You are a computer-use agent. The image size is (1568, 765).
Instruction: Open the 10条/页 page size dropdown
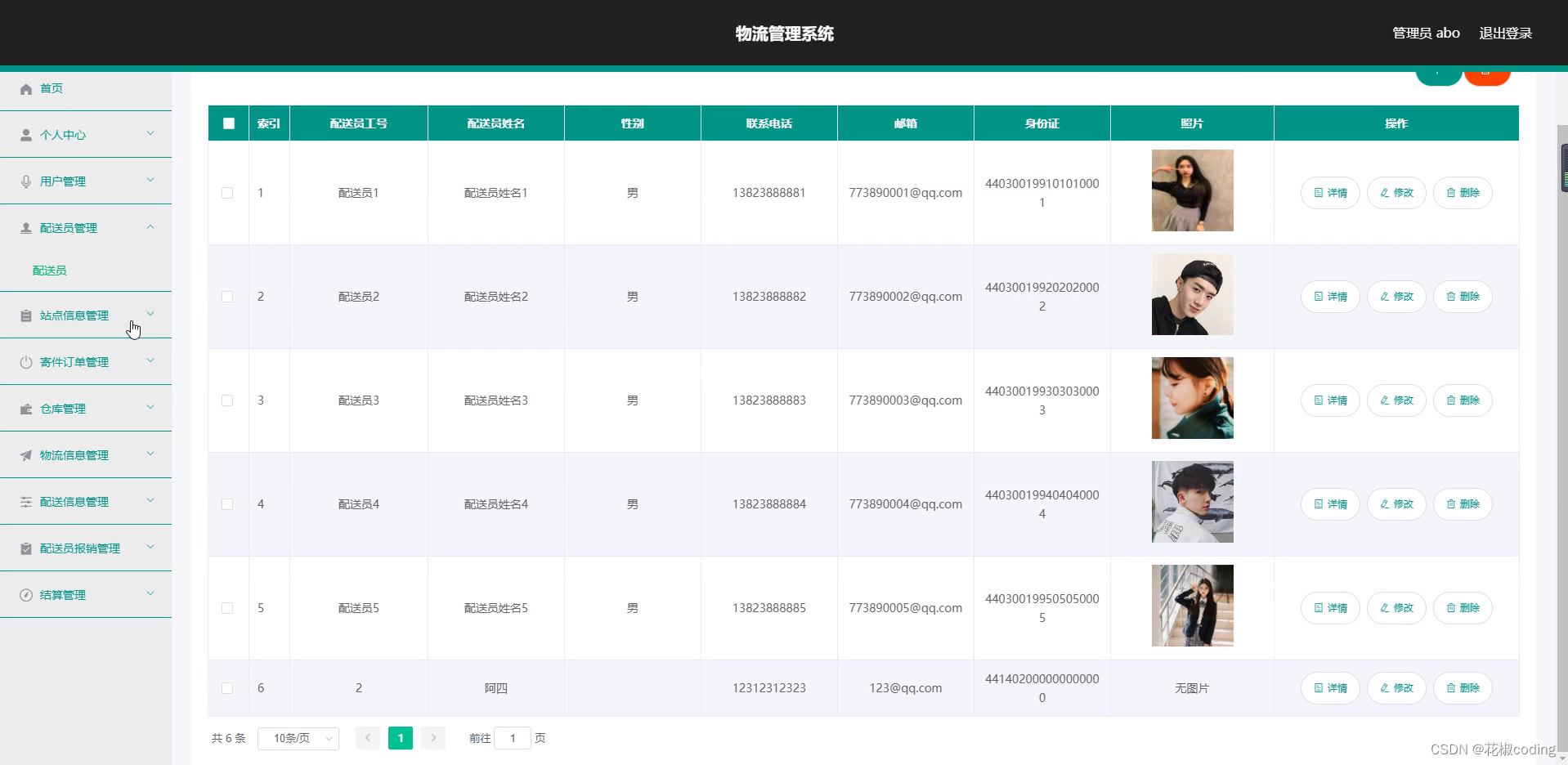(298, 738)
